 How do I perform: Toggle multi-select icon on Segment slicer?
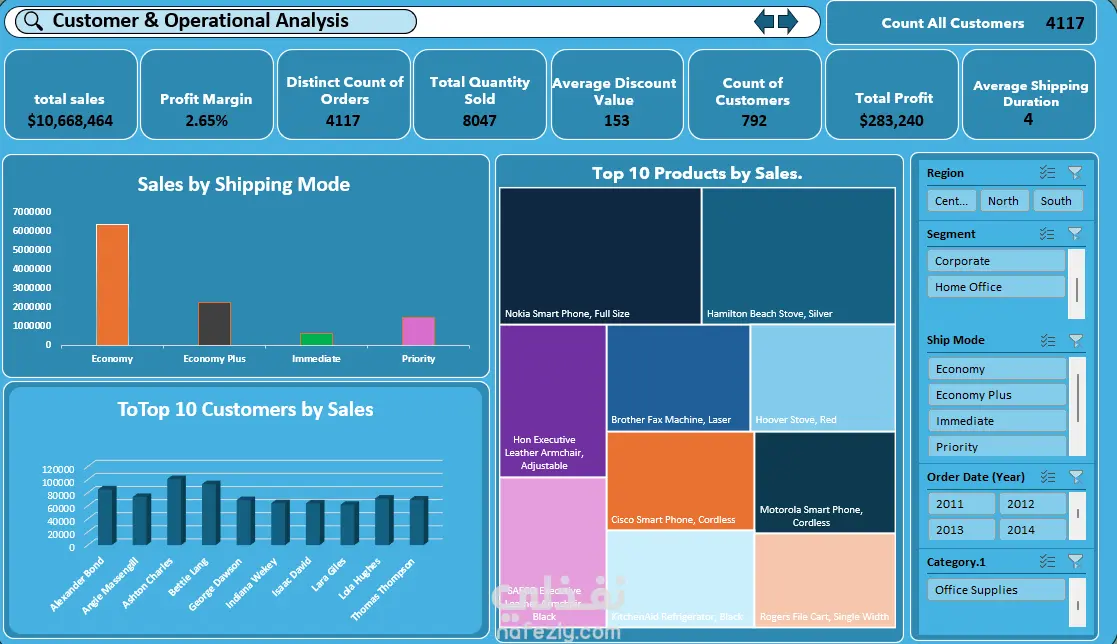(x=1047, y=234)
